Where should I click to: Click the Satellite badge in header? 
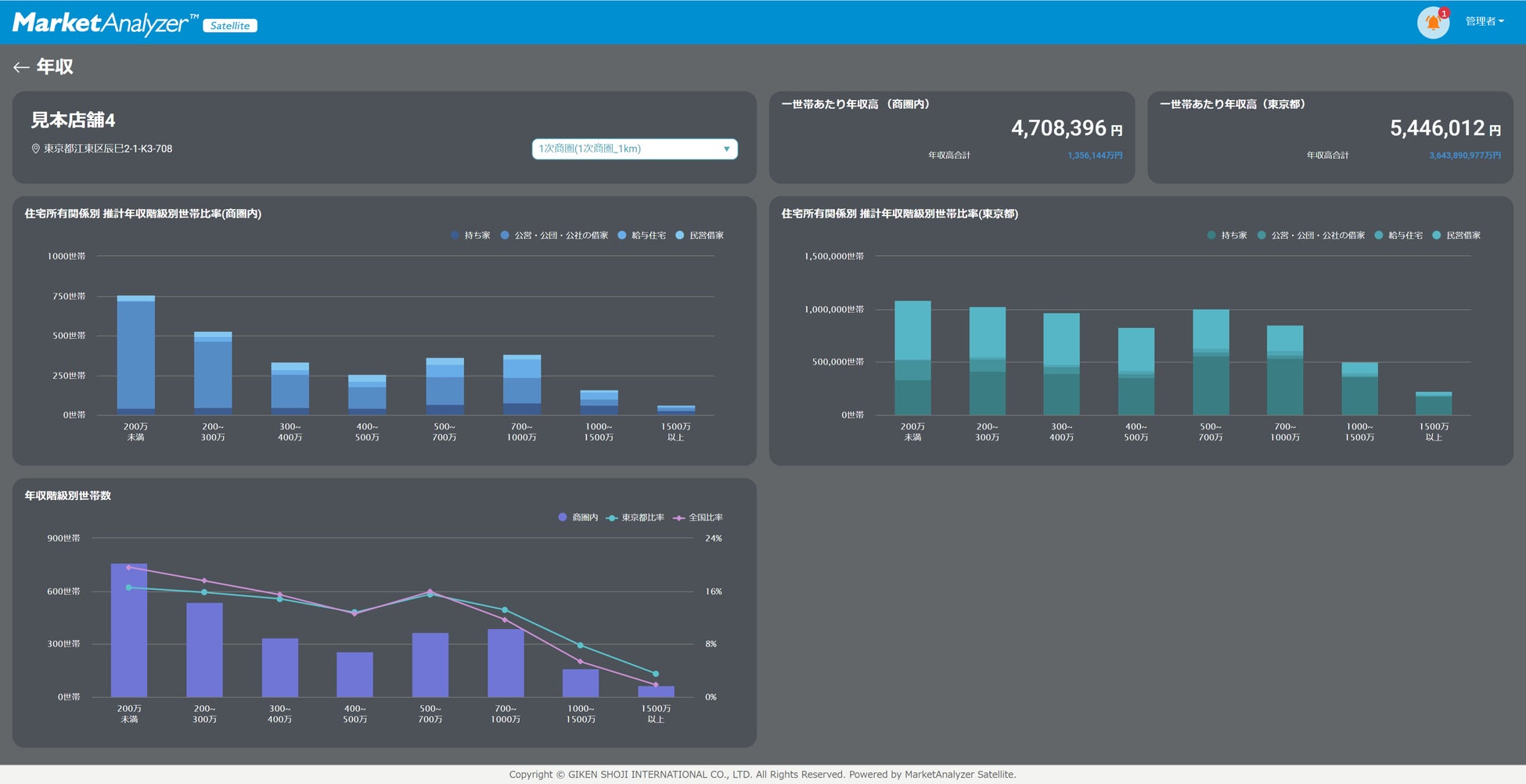(230, 26)
